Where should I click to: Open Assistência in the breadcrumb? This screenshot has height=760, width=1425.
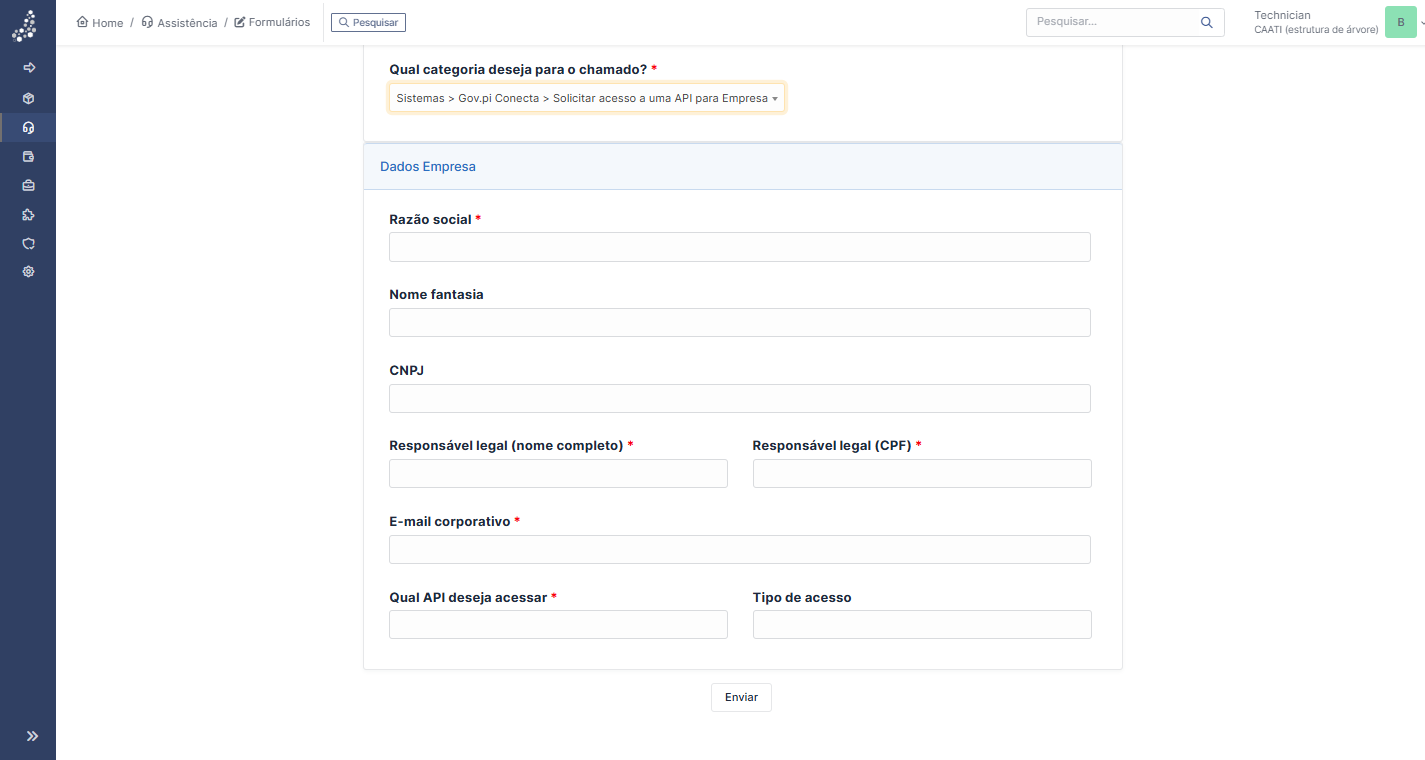pyautogui.click(x=180, y=22)
